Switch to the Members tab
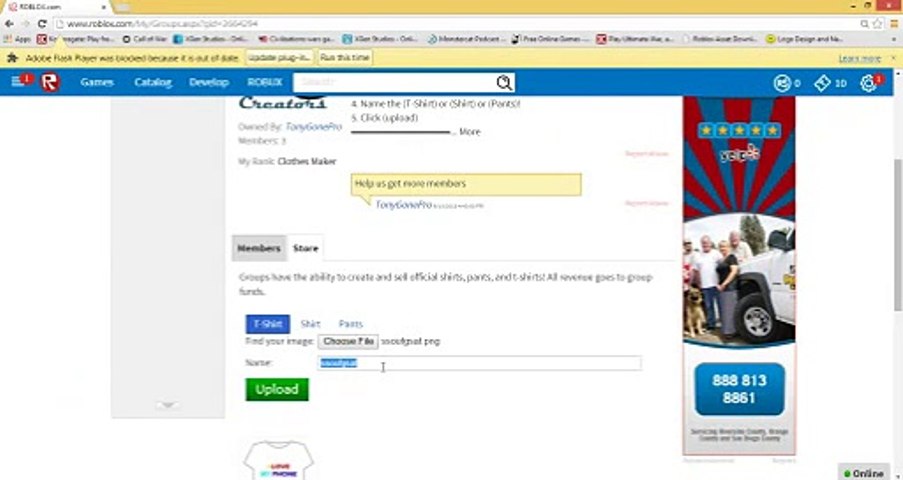This screenshot has height=480, width=903. [259, 248]
